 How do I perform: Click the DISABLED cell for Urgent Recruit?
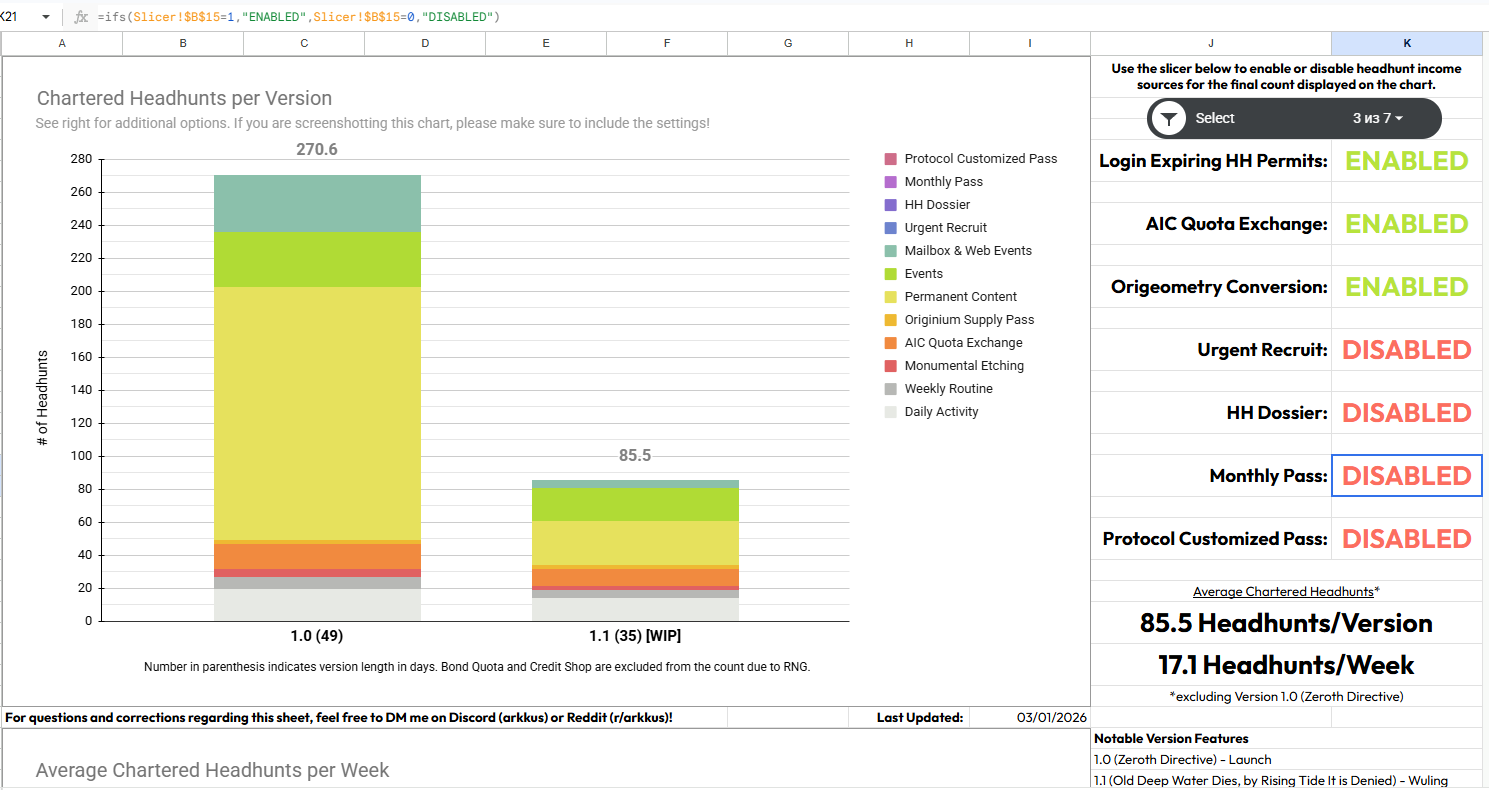click(1407, 350)
